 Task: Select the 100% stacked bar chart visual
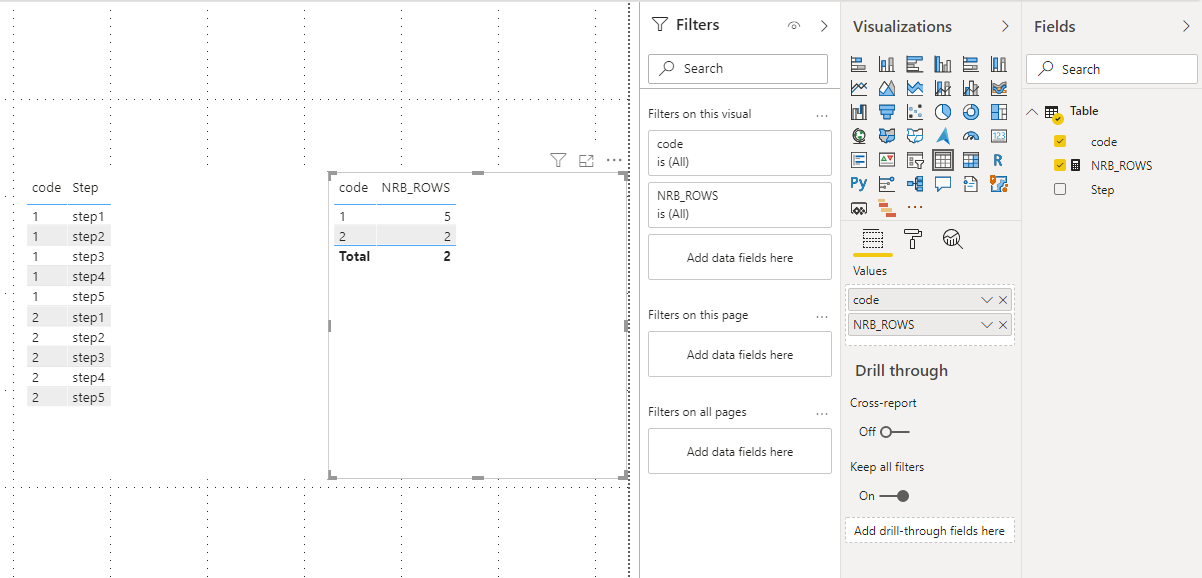tap(970, 64)
